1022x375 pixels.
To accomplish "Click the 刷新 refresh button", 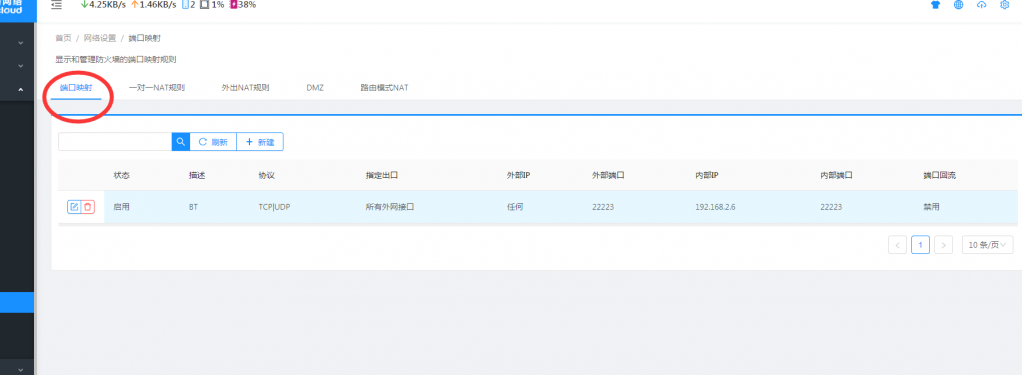I will tap(213, 142).
